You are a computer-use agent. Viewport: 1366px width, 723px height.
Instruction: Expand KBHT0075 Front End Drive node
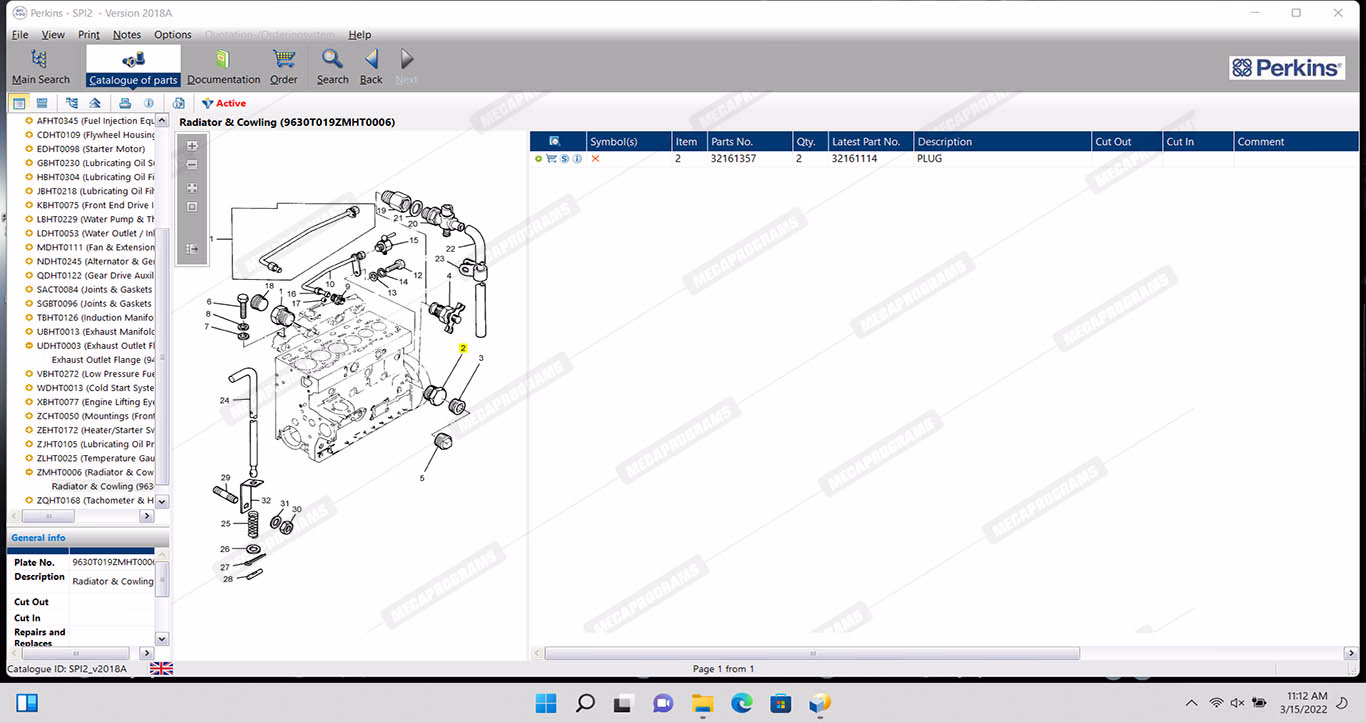coord(29,205)
